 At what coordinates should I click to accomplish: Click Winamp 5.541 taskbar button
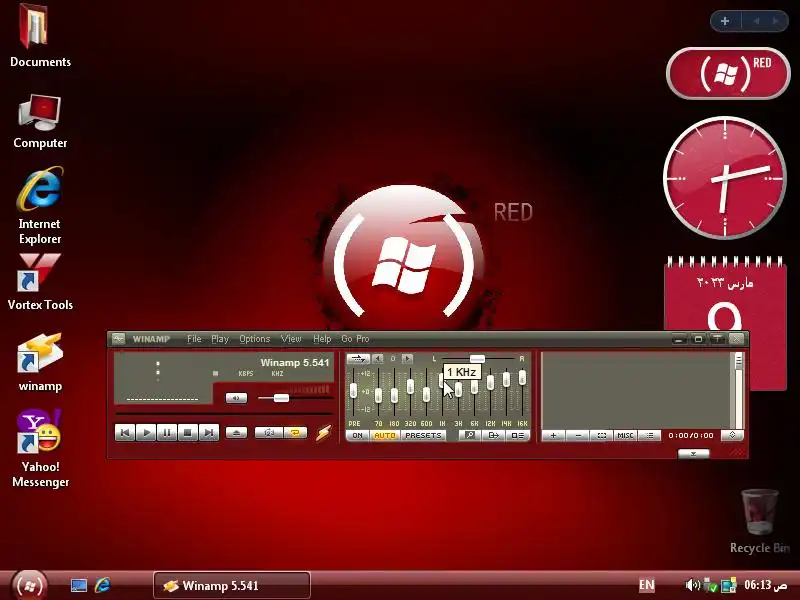[x=232, y=585]
